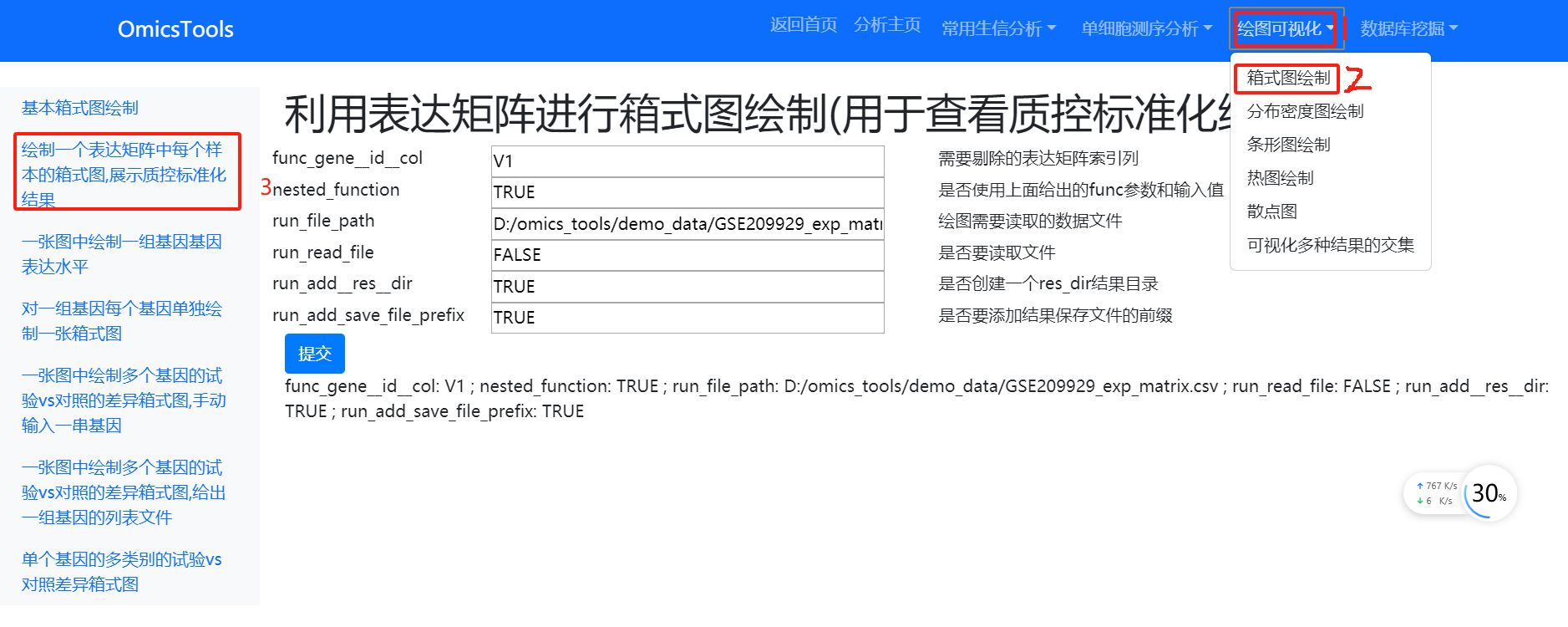Select 箱式图绘制 from the dropdown

click(1288, 78)
